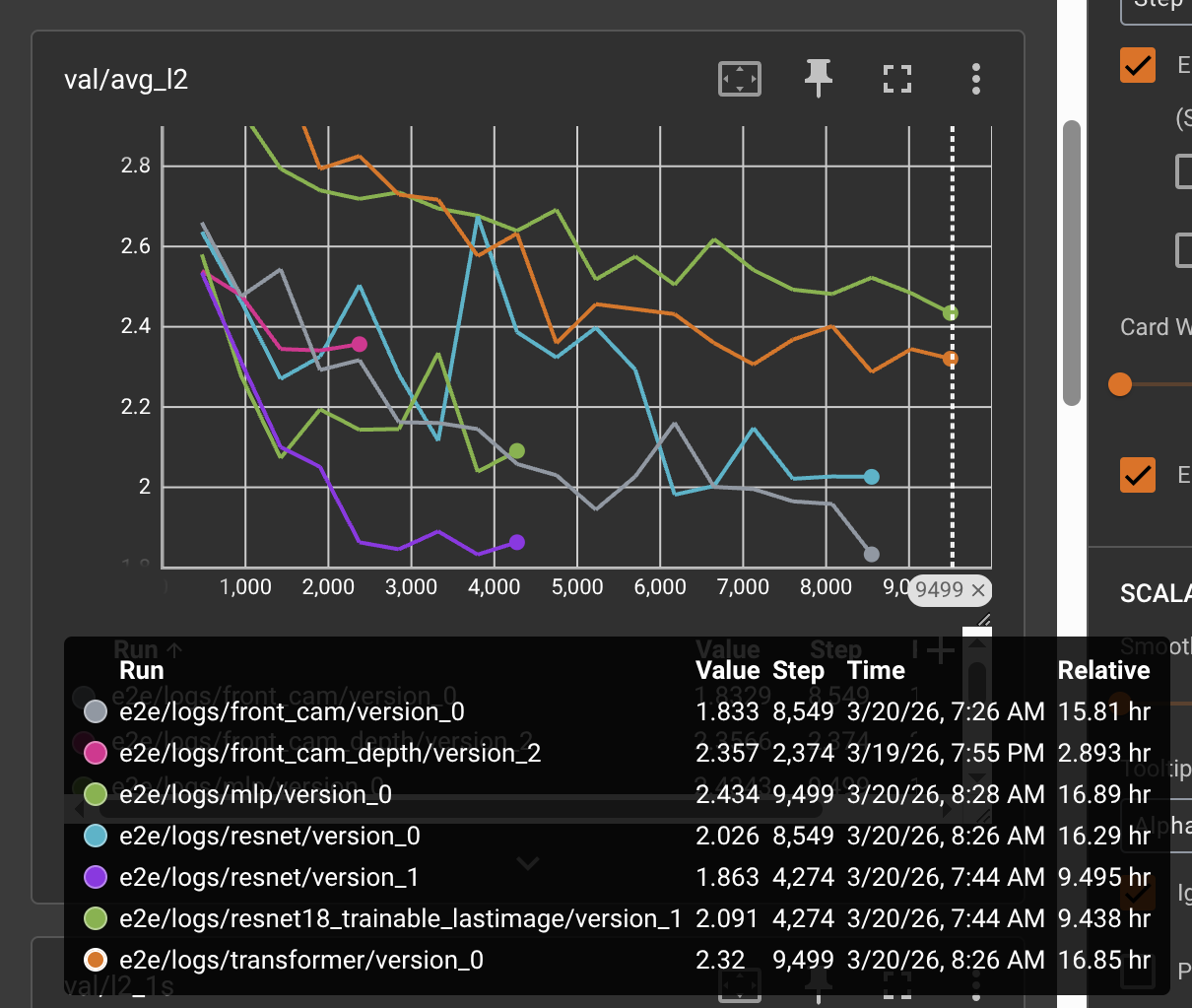Screen dimensions: 1192x1008
Task: Open the three-dot menu on val/l2_1s card
Action: tap(975, 985)
